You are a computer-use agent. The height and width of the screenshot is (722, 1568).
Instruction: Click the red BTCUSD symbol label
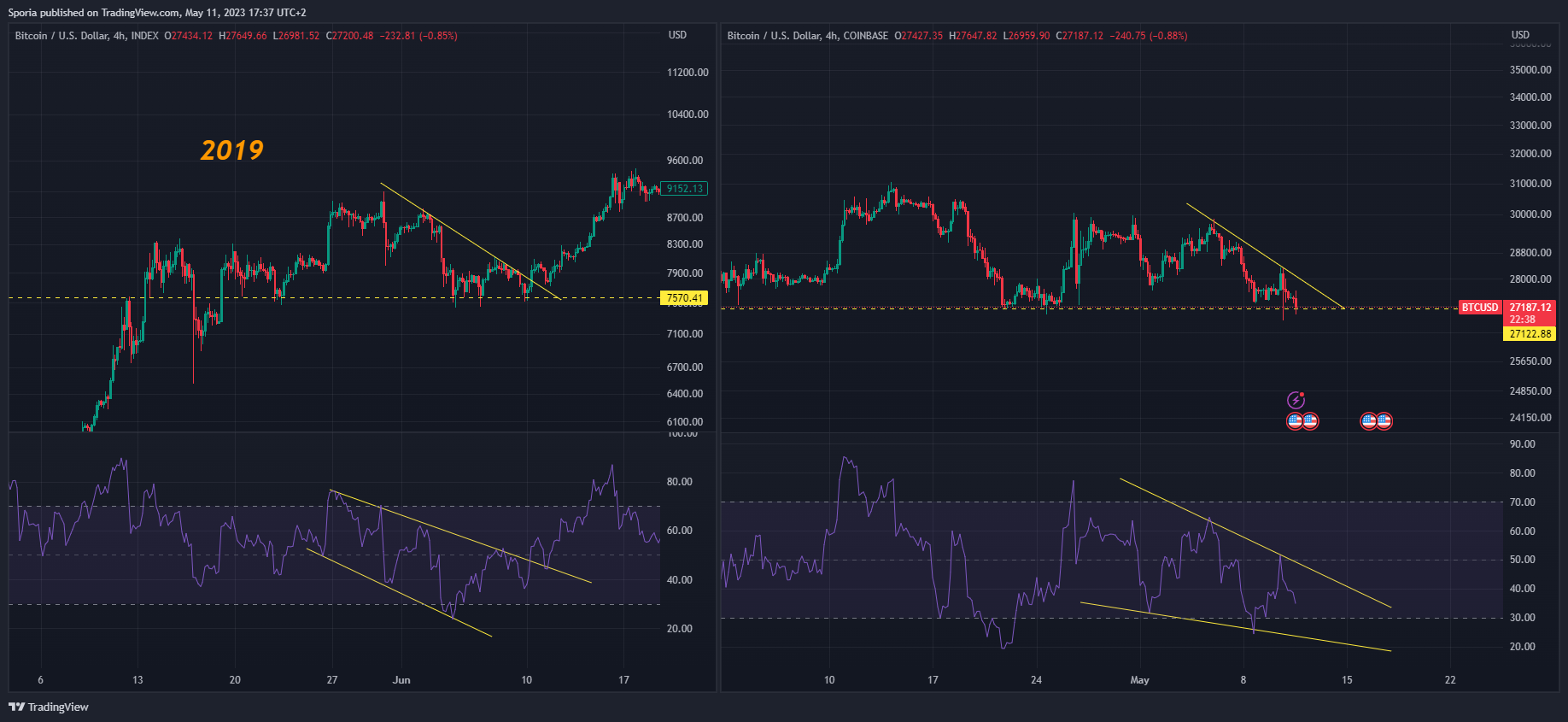pos(1480,308)
